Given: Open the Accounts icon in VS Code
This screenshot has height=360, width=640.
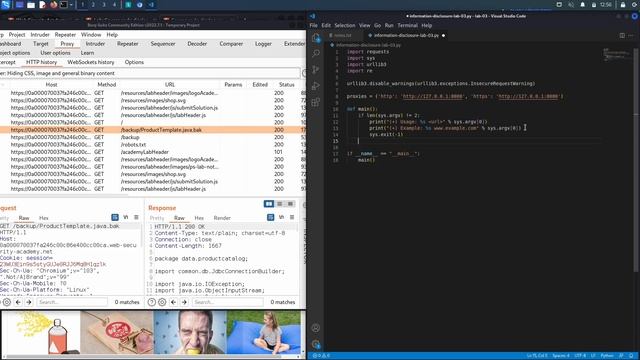Looking at the screenshot, I should 316,328.
